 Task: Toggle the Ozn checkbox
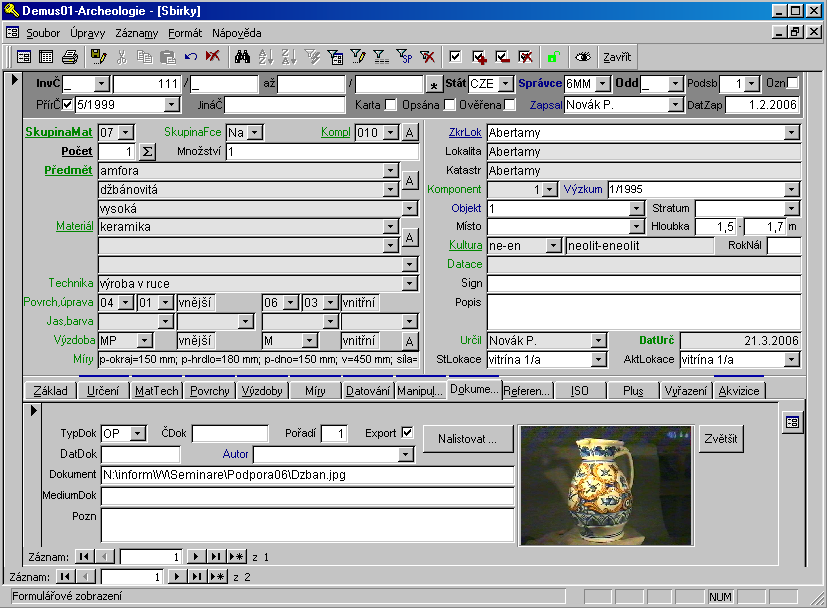click(x=793, y=83)
